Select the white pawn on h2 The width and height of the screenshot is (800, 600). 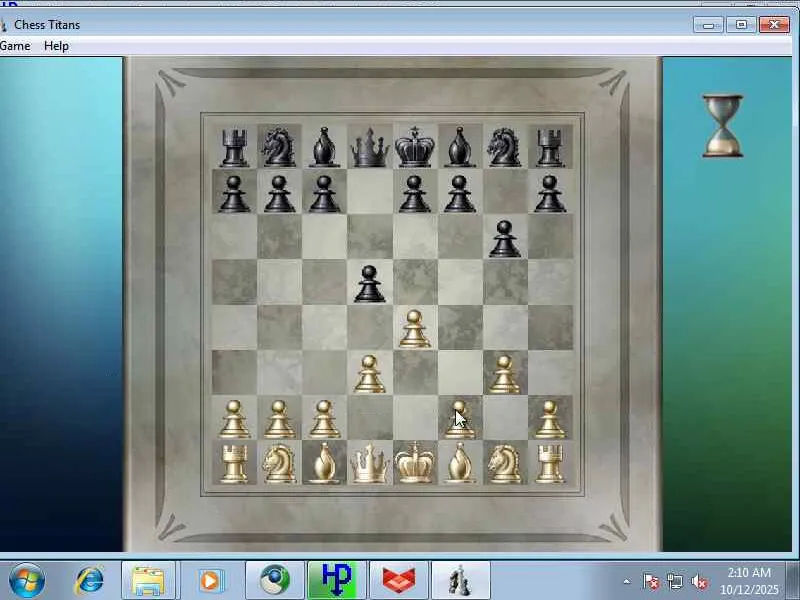tap(550, 419)
